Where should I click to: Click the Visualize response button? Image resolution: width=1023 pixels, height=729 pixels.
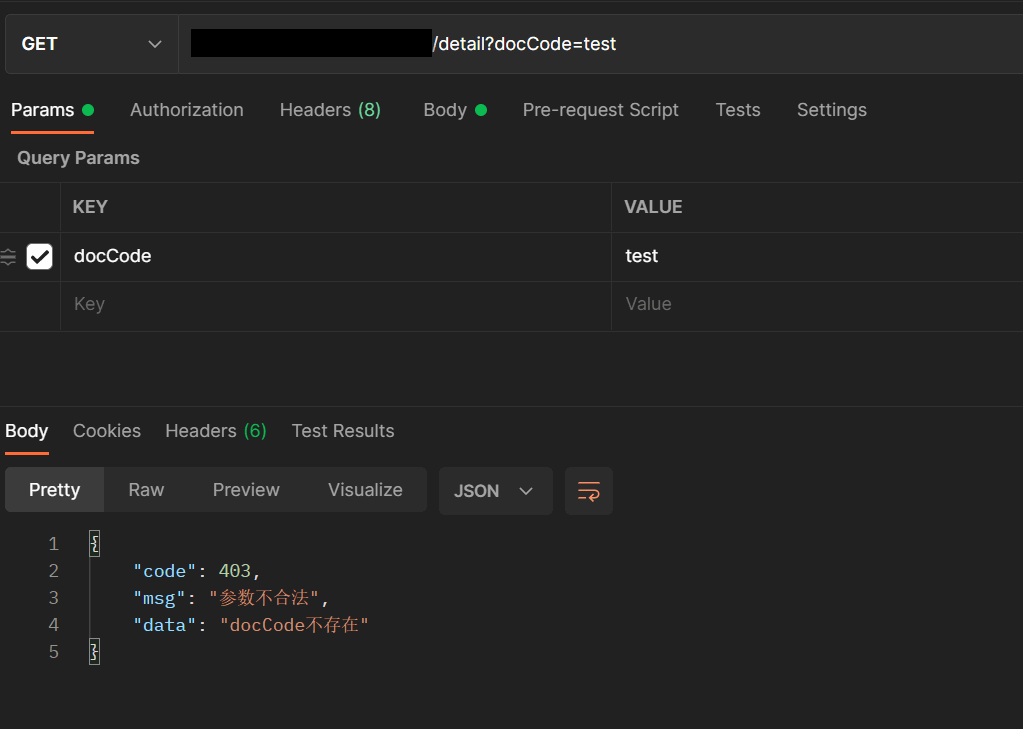[365, 490]
